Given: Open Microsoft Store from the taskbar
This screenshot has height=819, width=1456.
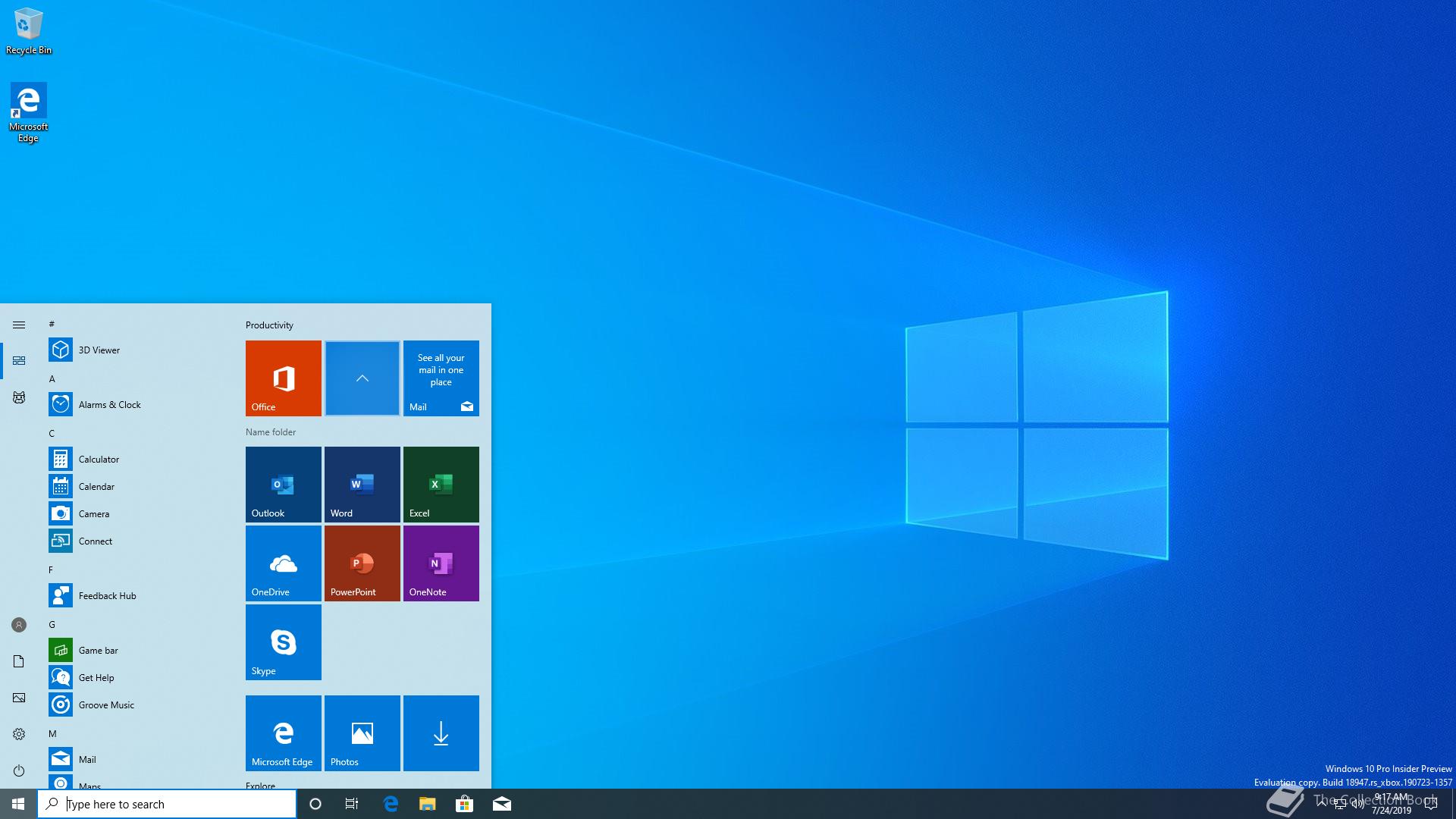Looking at the screenshot, I should pos(464,804).
